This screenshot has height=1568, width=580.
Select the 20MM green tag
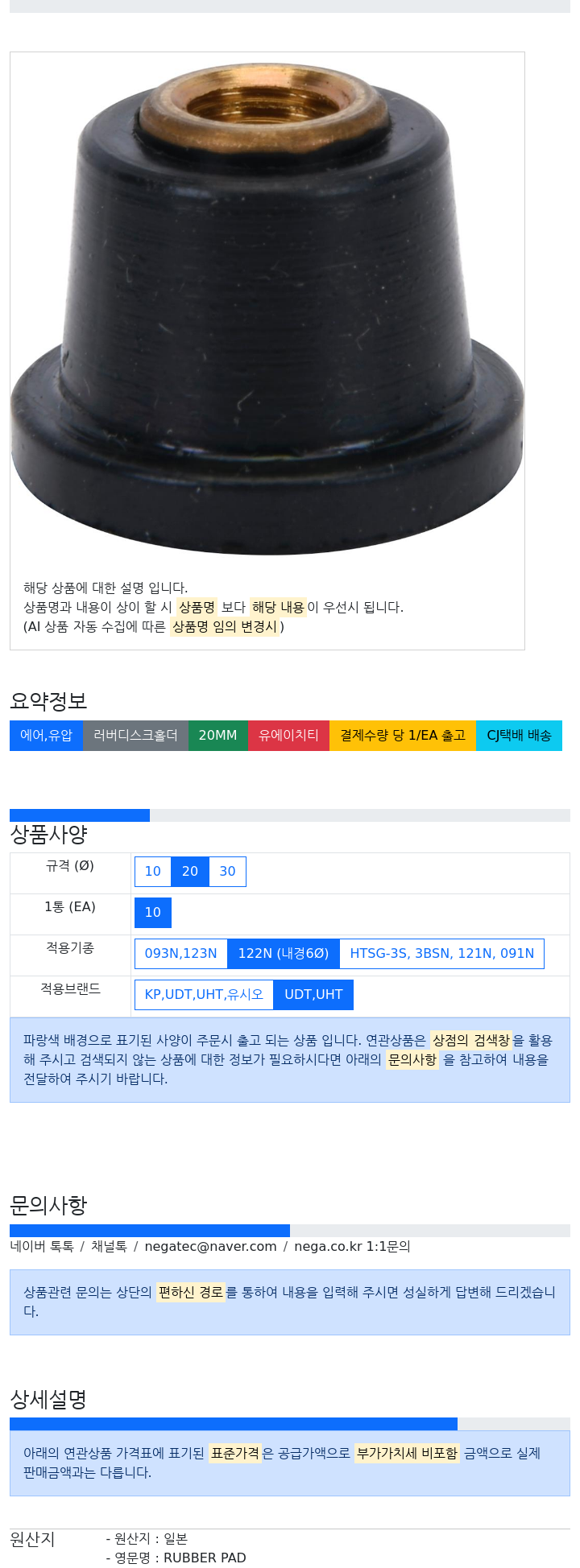click(x=217, y=736)
